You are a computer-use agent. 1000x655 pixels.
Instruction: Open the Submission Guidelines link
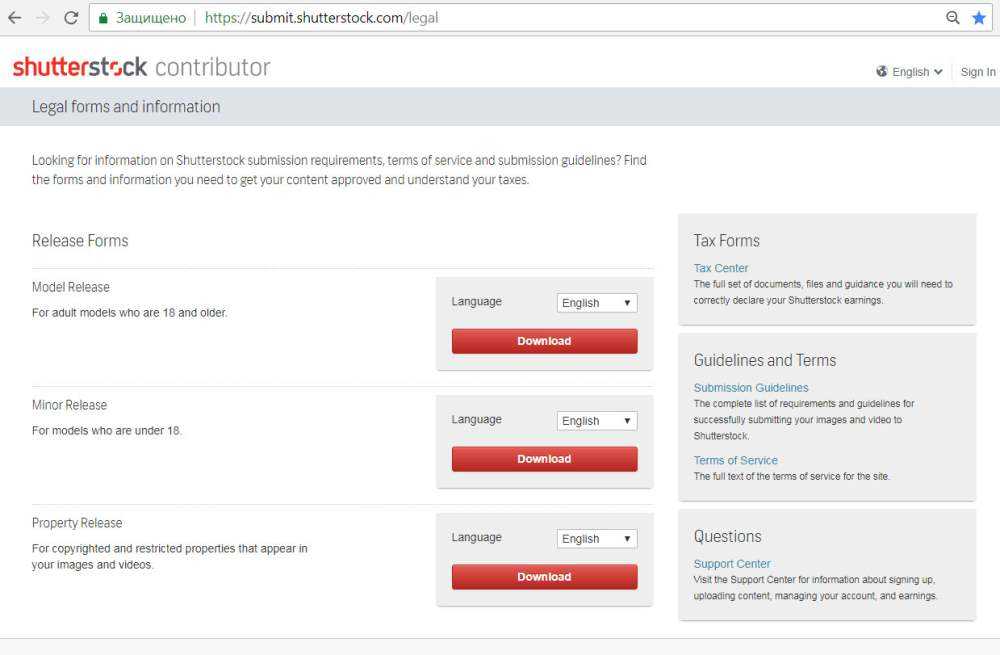coord(751,388)
